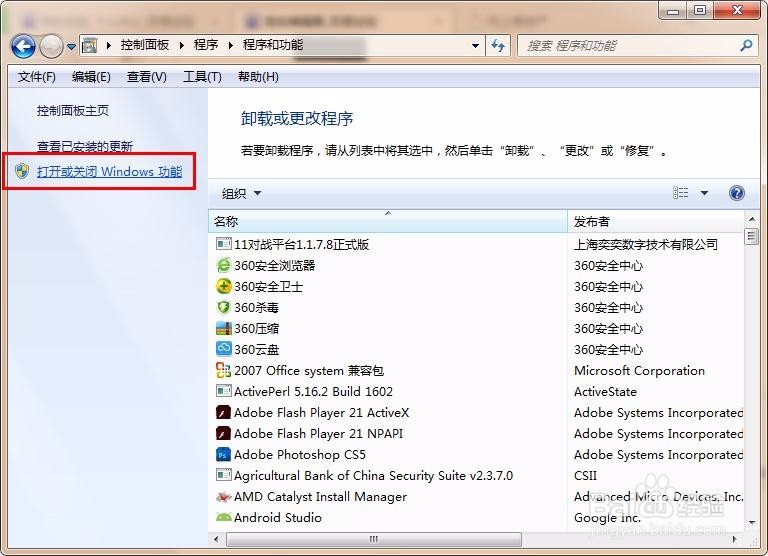Viewport: 768px width, 556px height.
Task: Click the vertical scrollbar up arrow
Action: [x=752, y=219]
